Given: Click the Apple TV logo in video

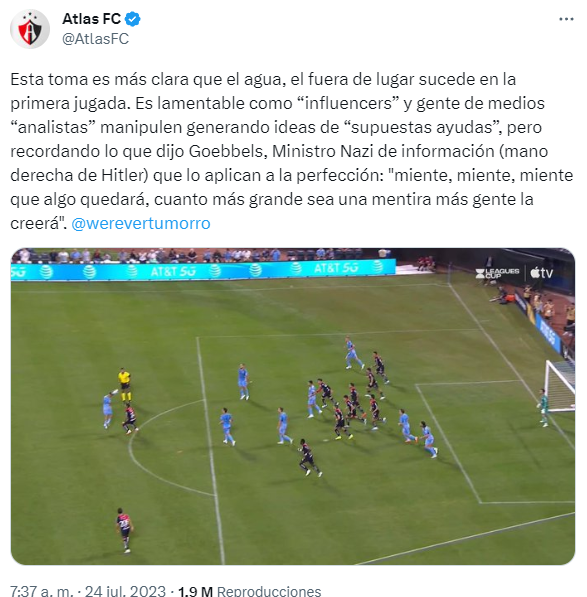Looking at the screenshot, I should (541, 273).
